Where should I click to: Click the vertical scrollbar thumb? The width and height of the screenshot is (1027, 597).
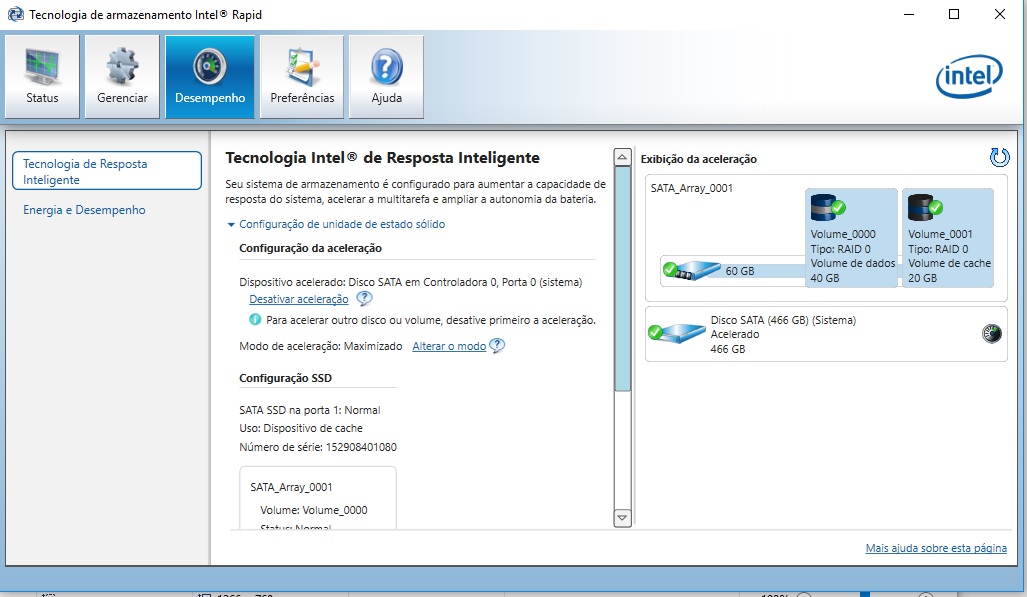(622, 279)
